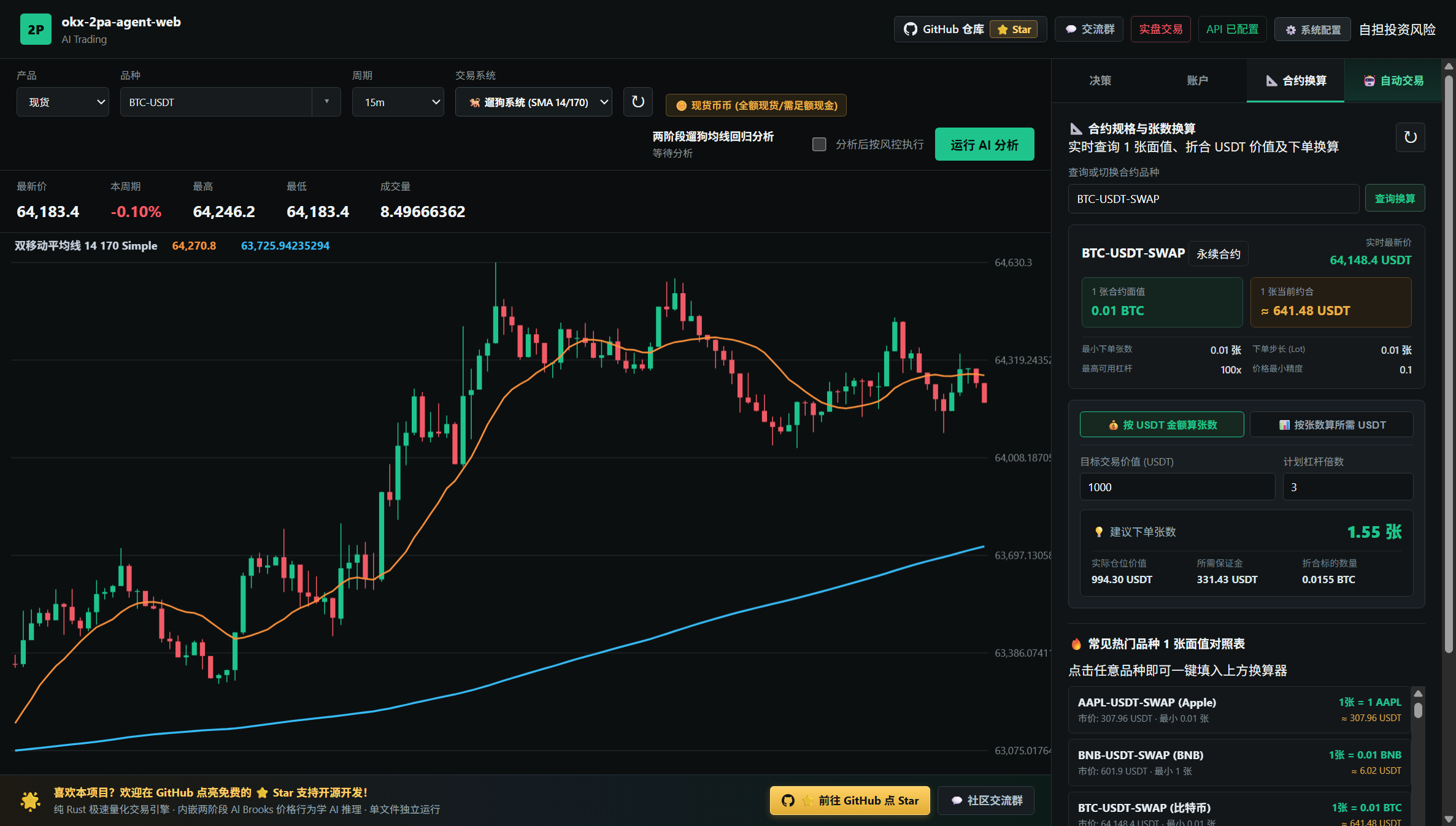1456x826 pixels.
Task: Select BNB-USDT-SWAP (BNB) row
Action: (1239, 762)
